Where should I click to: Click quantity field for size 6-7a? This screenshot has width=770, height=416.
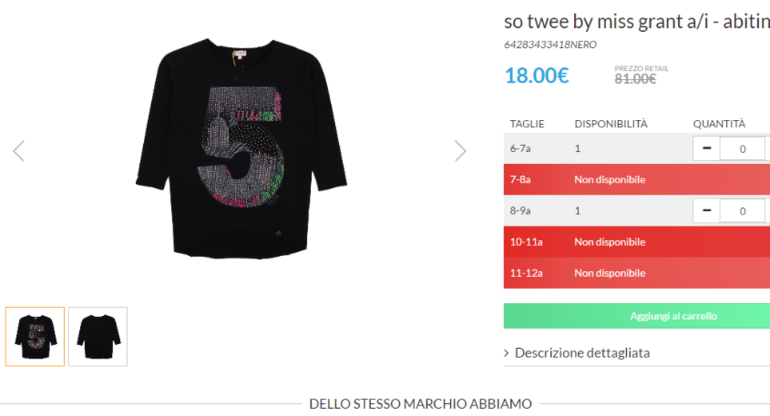[x=742, y=148]
